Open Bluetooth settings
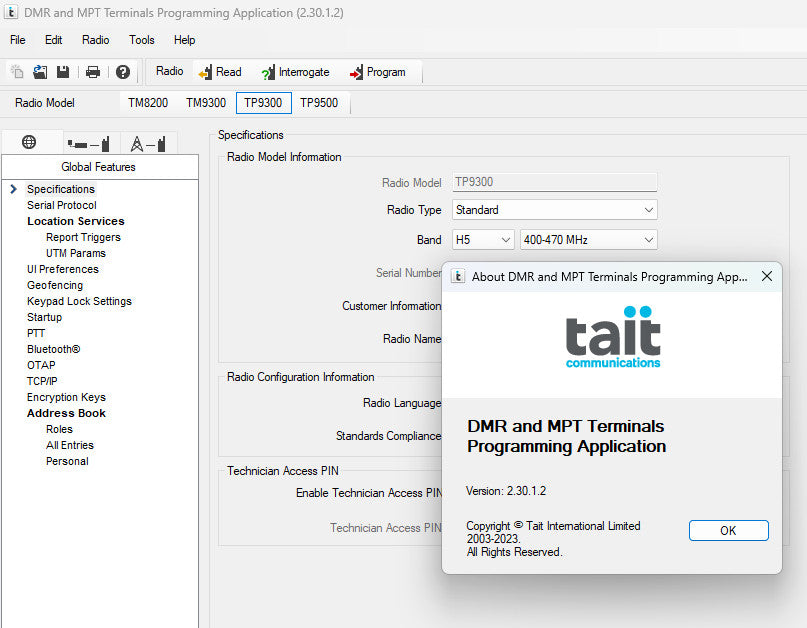Viewport: 807px width, 628px height. pyautogui.click(x=54, y=349)
